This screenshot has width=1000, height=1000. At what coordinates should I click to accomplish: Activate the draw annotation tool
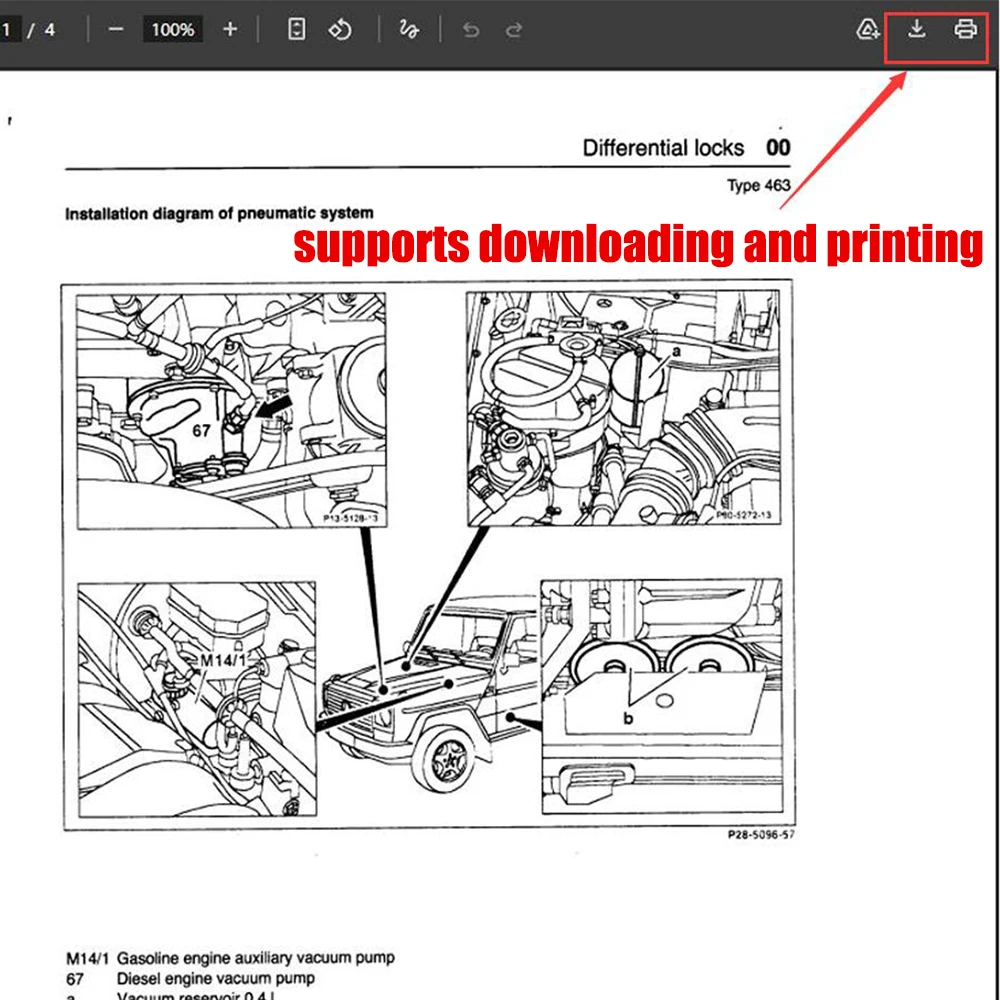click(x=408, y=30)
